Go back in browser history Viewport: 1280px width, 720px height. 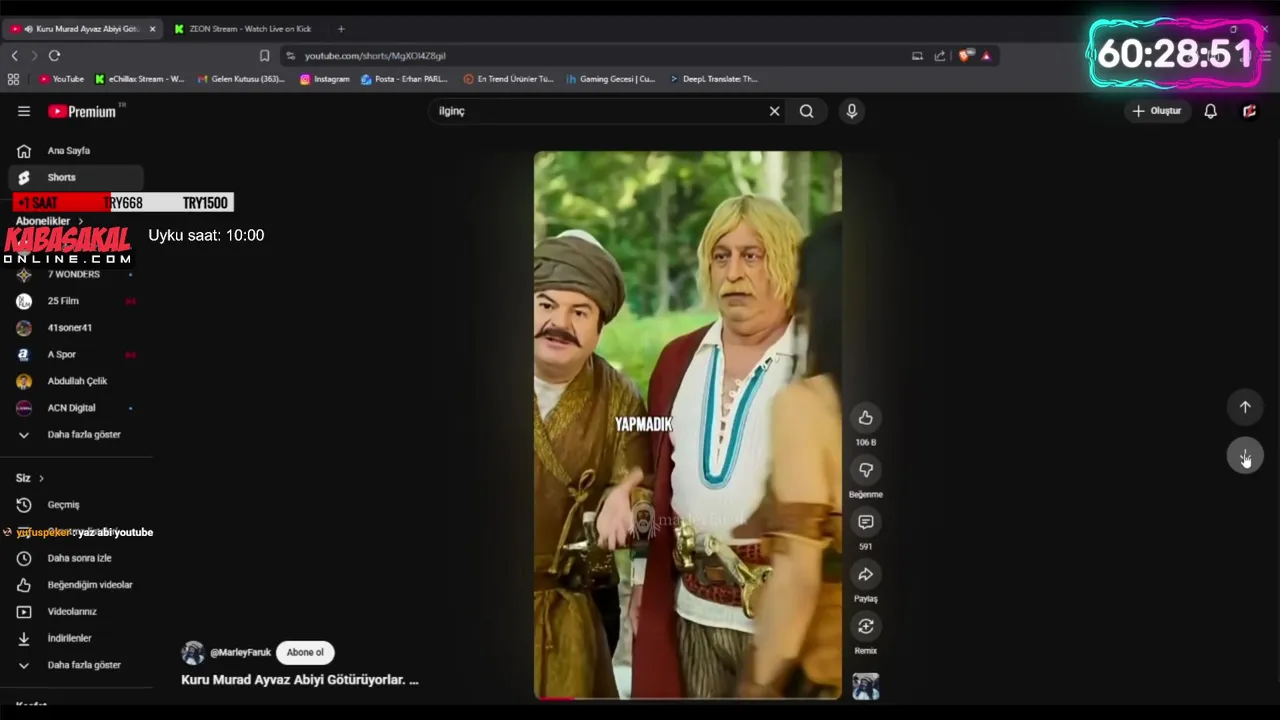[x=15, y=56]
